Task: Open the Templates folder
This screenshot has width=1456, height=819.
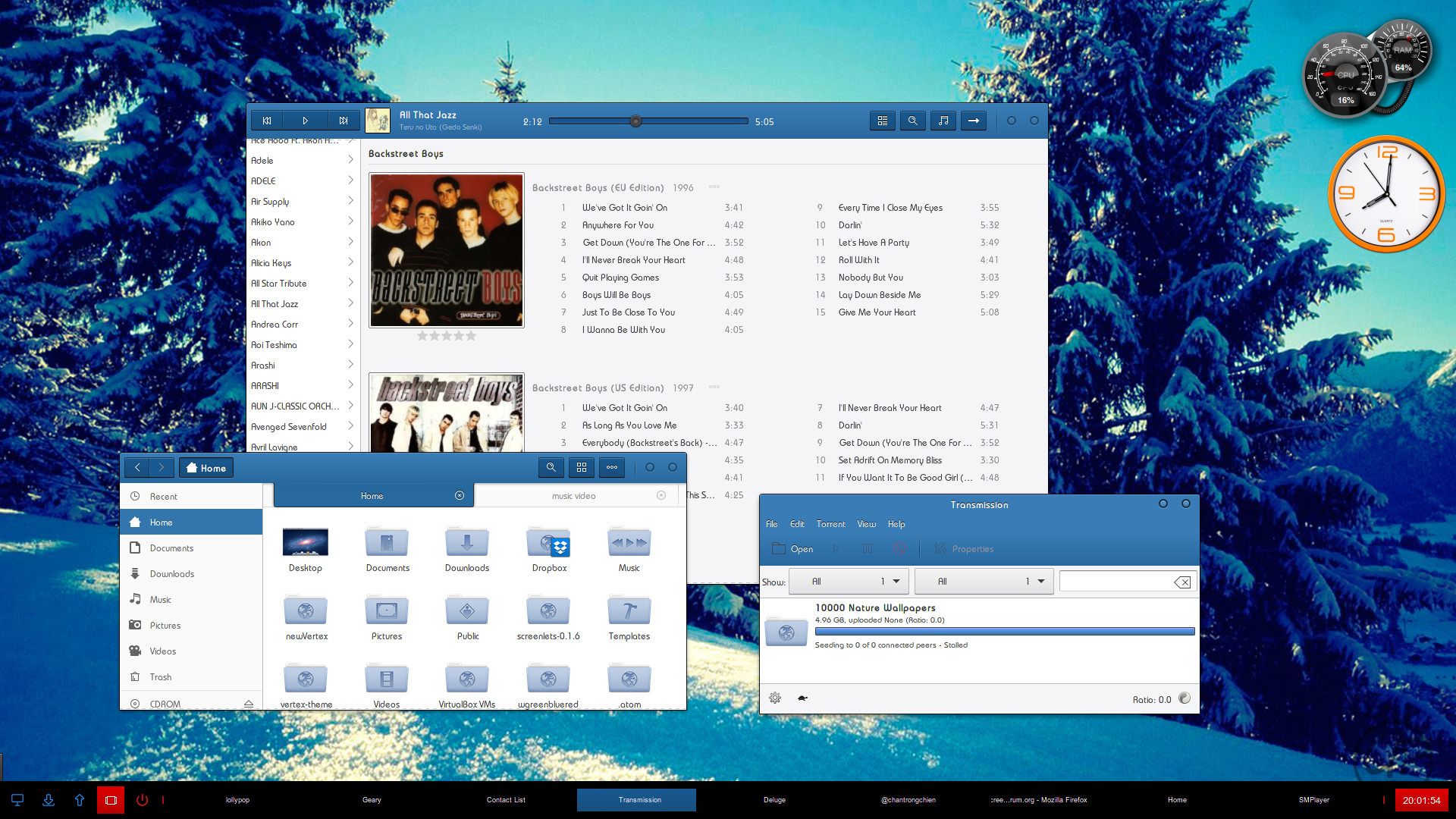Action: (x=629, y=617)
